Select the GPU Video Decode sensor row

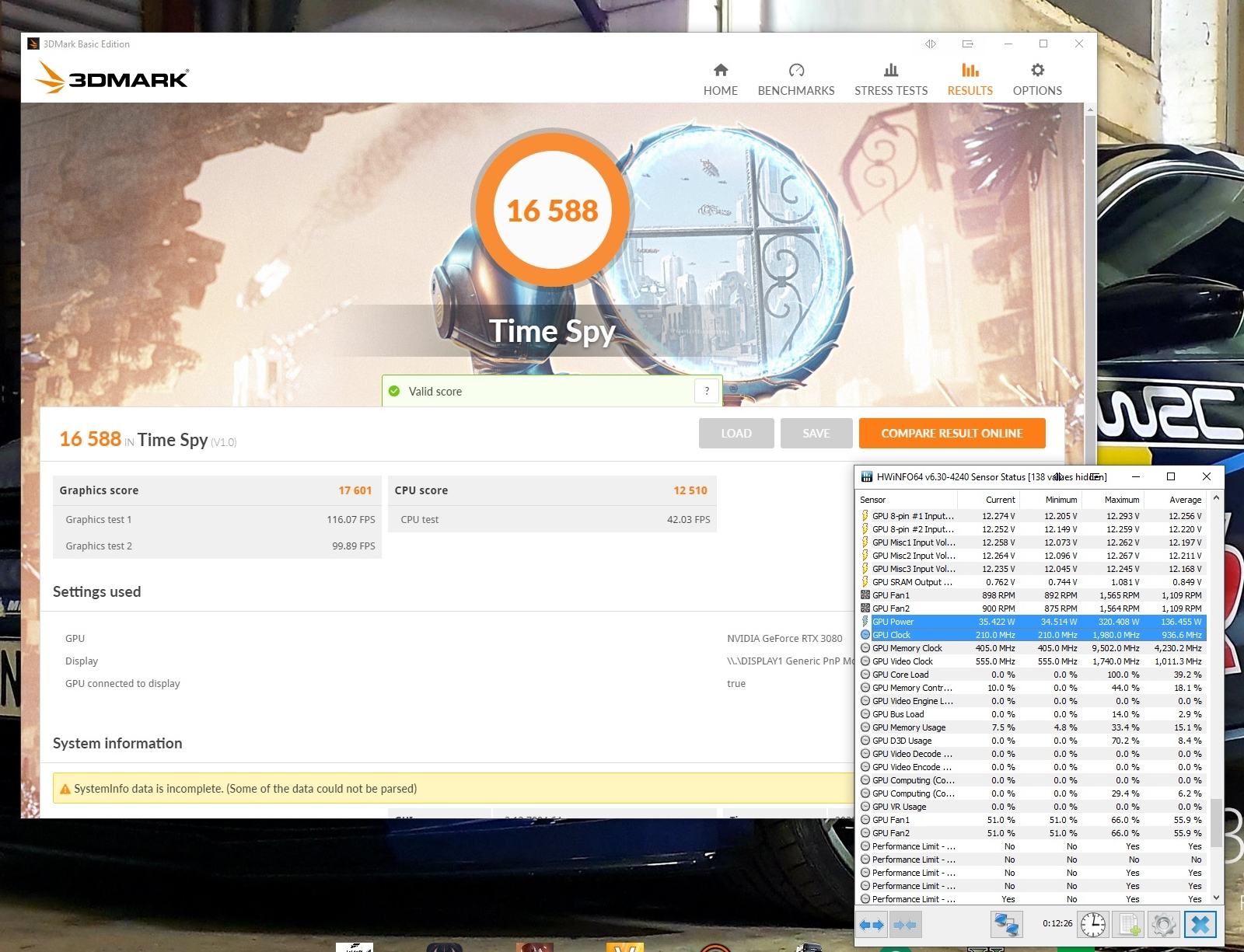click(x=1031, y=754)
